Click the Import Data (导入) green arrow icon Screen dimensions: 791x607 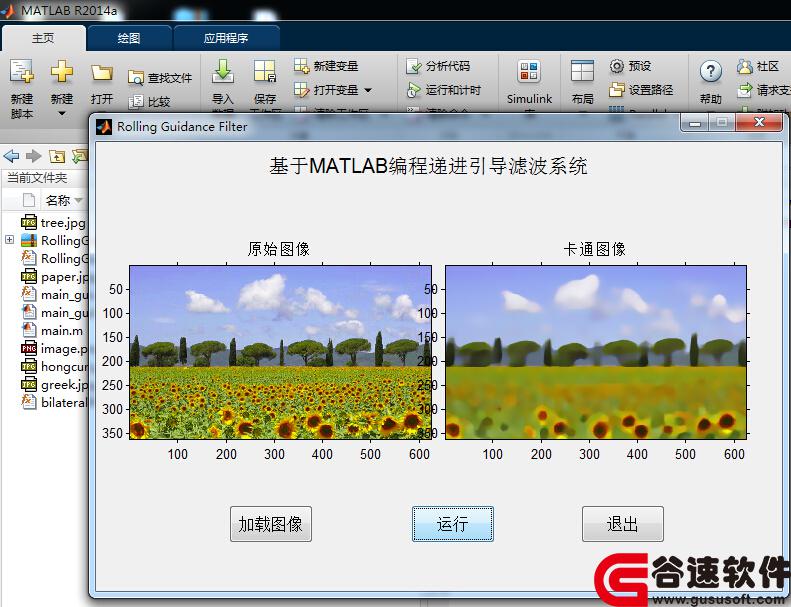pyautogui.click(x=222, y=71)
